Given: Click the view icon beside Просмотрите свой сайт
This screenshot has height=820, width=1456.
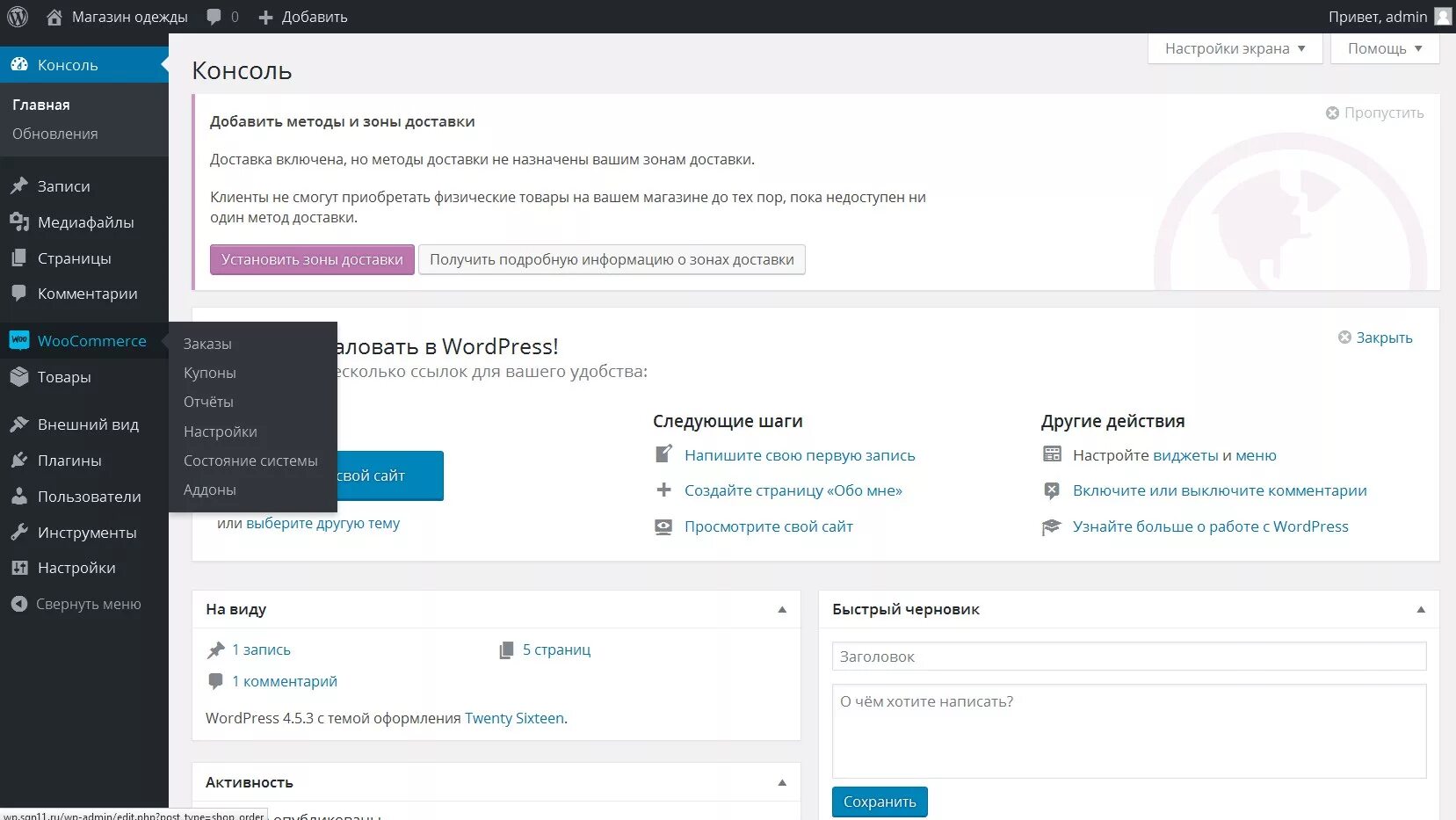Looking at the screenshot, I should [663, 526].
